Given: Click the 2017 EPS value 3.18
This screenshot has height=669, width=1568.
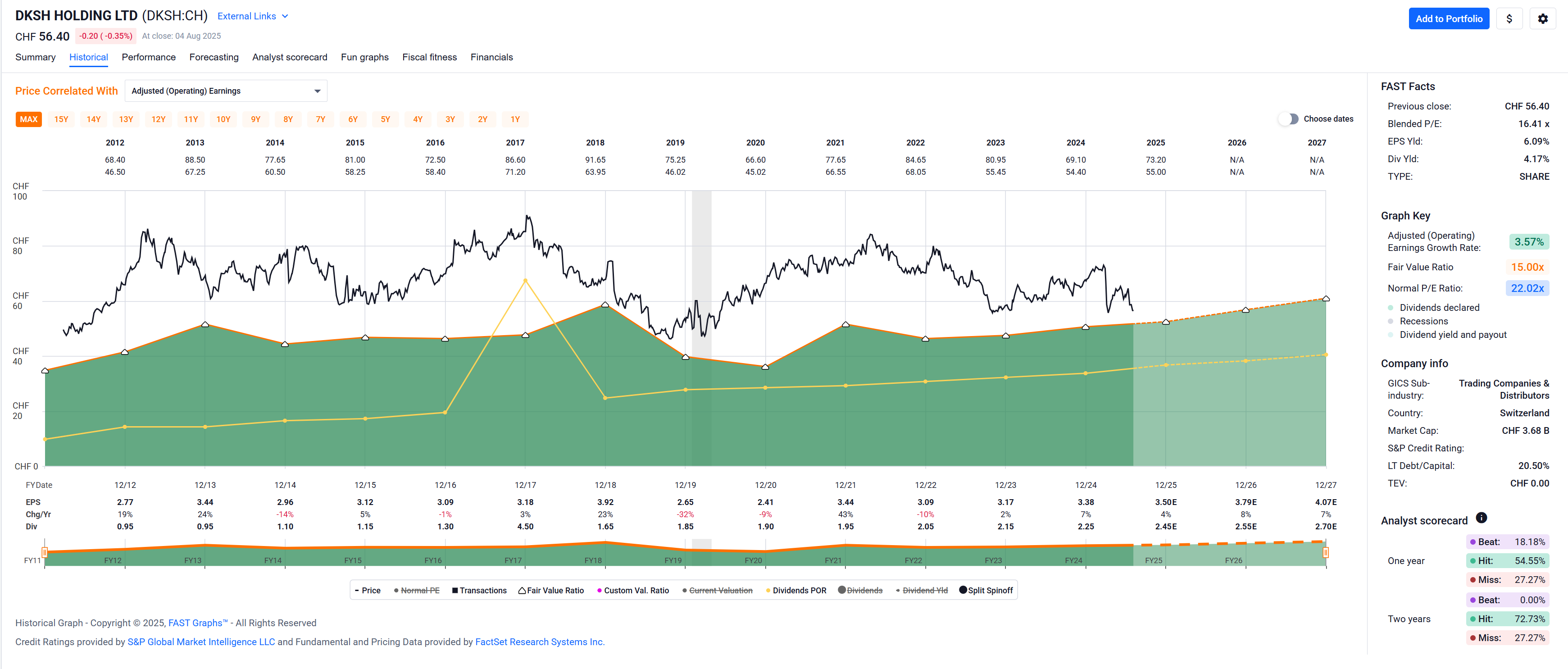Looking at the screenshot, I should tap(525, 502).
